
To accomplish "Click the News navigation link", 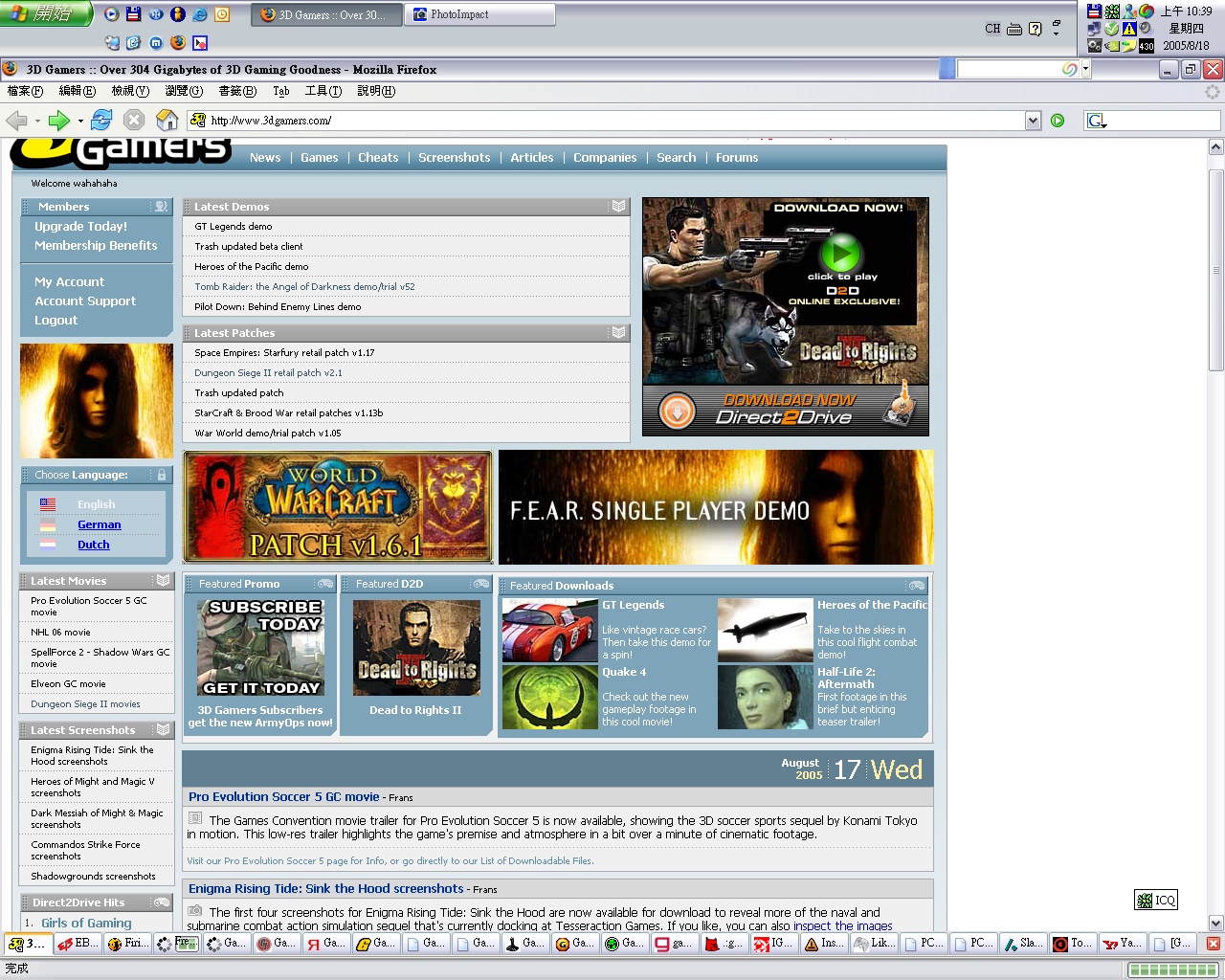I will coord(265,158).
